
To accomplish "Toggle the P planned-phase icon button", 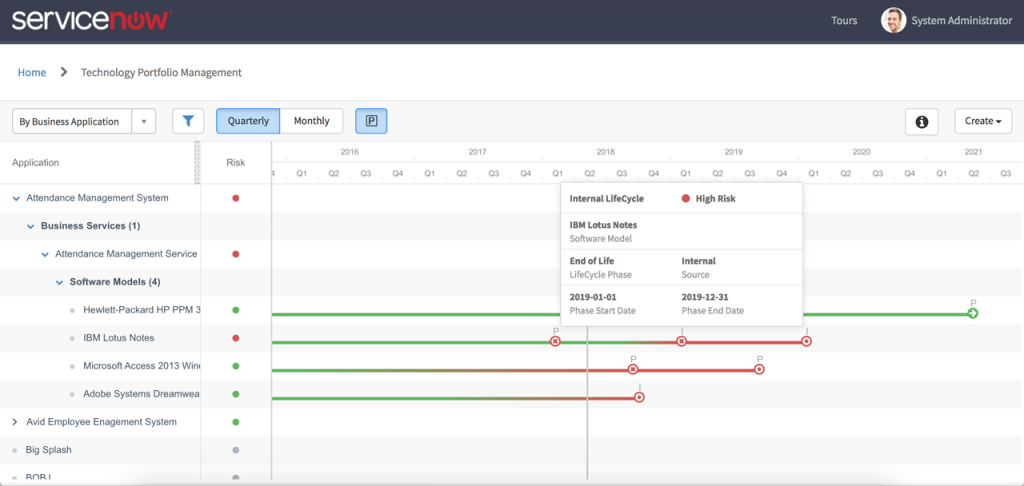I will [371, 121].
